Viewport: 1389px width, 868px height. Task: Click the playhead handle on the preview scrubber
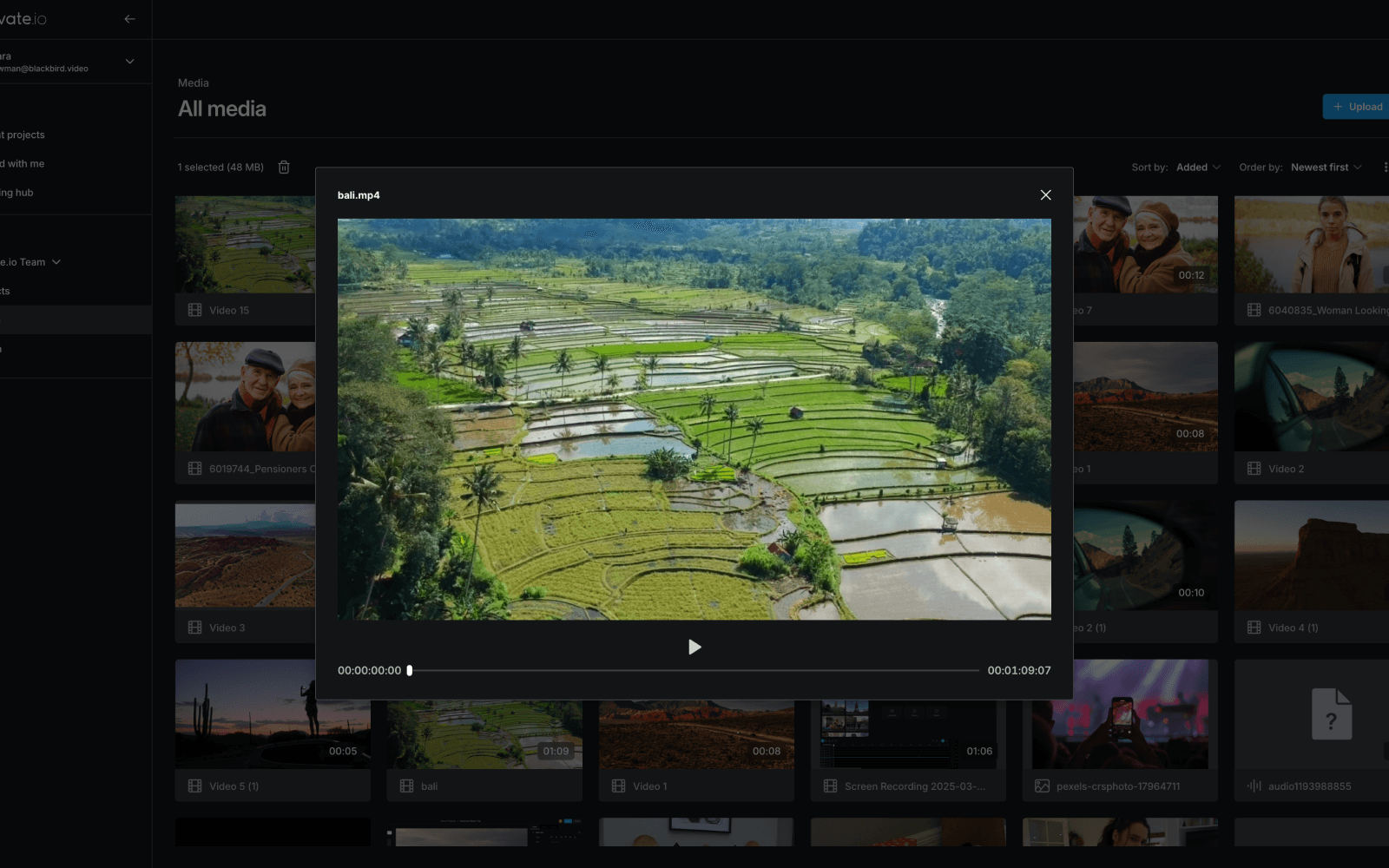(410, 670)
